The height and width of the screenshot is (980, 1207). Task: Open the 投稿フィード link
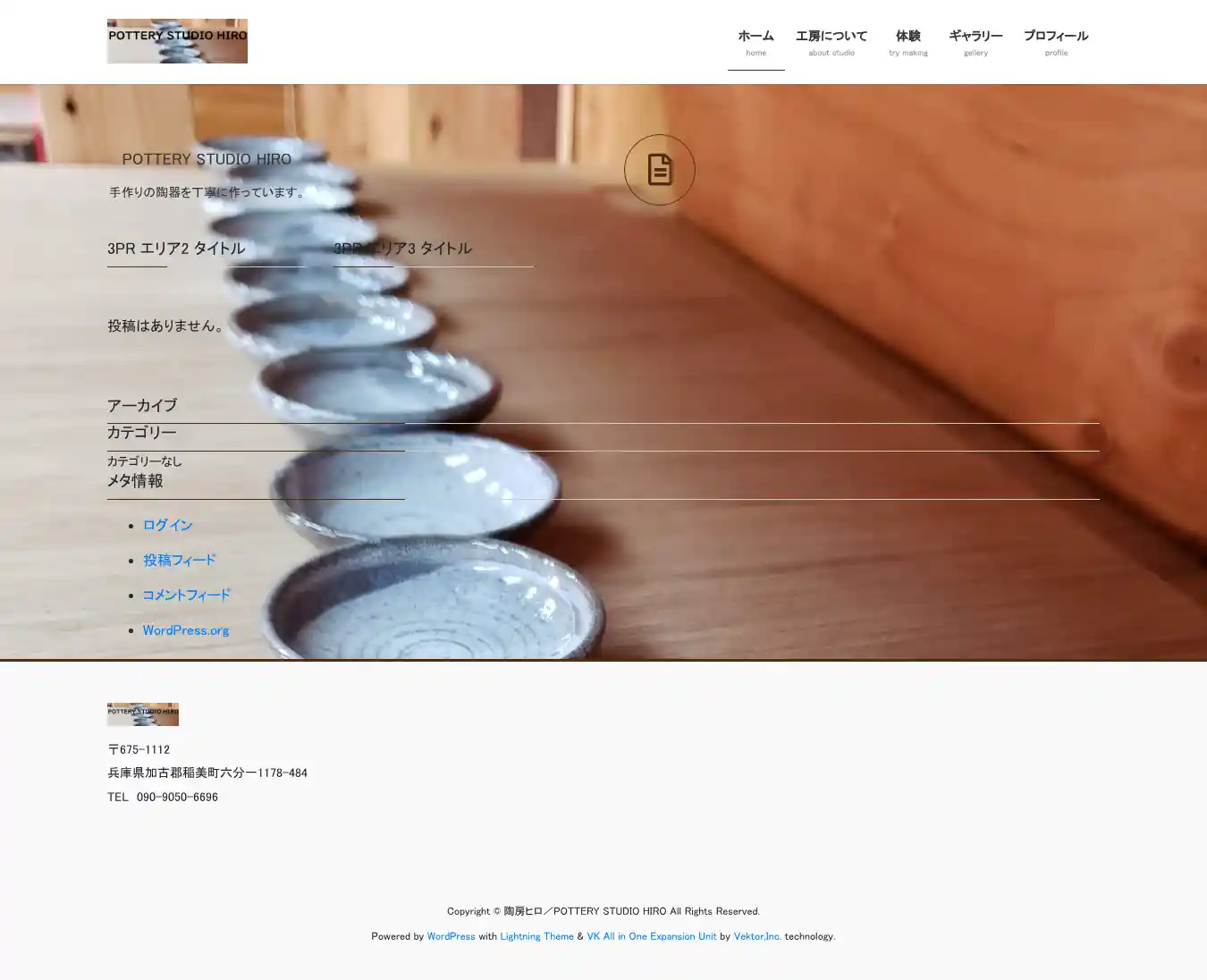[x=179, y=560]
